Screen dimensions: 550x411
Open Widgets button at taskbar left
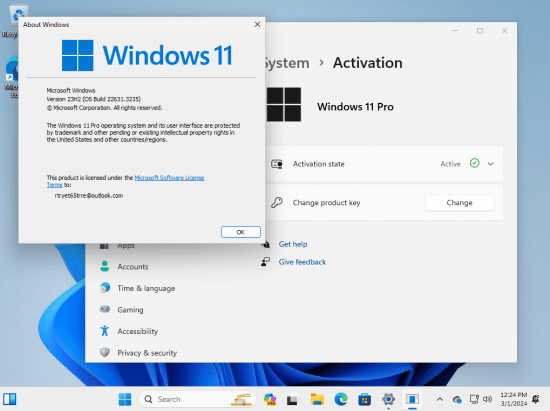click(9, 399)
